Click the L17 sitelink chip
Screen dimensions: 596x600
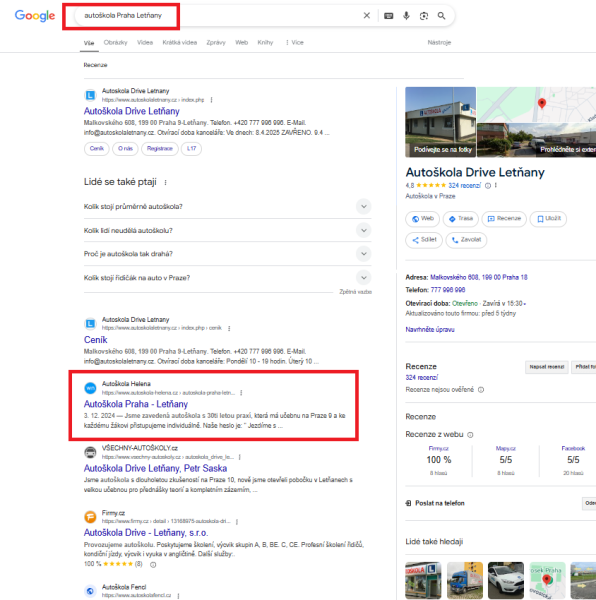[x=191, y=148]
